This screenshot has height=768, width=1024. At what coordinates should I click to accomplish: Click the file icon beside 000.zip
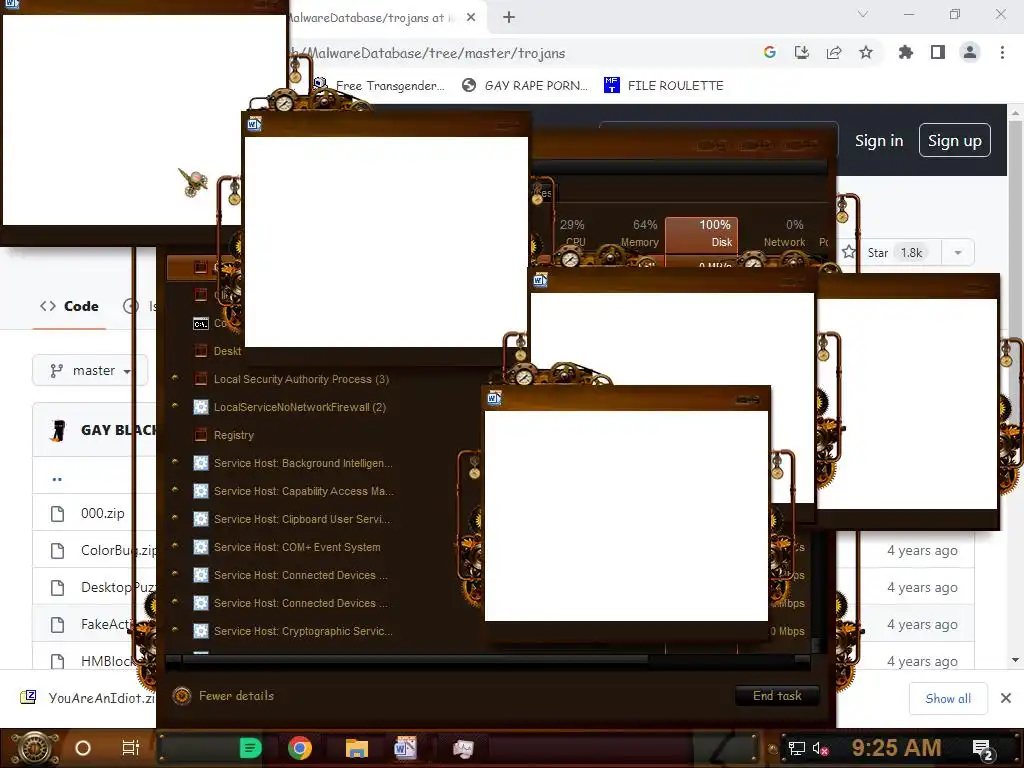coord(57,514)
